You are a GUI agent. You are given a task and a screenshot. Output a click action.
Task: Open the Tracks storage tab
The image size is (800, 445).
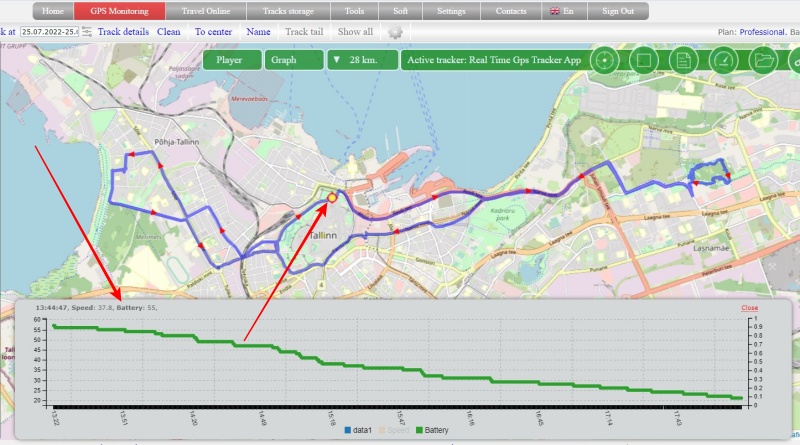coord(287,11)
